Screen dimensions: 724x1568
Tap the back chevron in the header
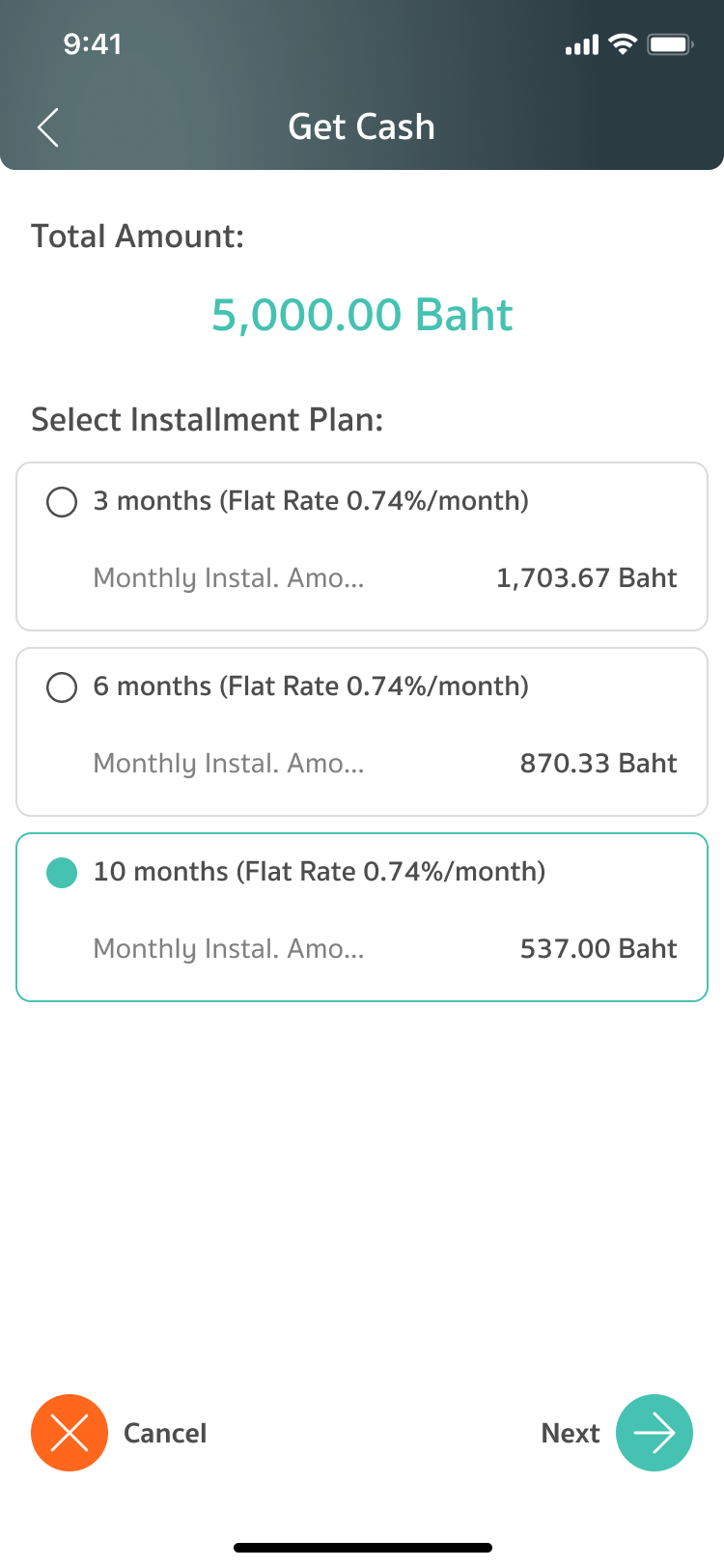click(x=48, y=127)
